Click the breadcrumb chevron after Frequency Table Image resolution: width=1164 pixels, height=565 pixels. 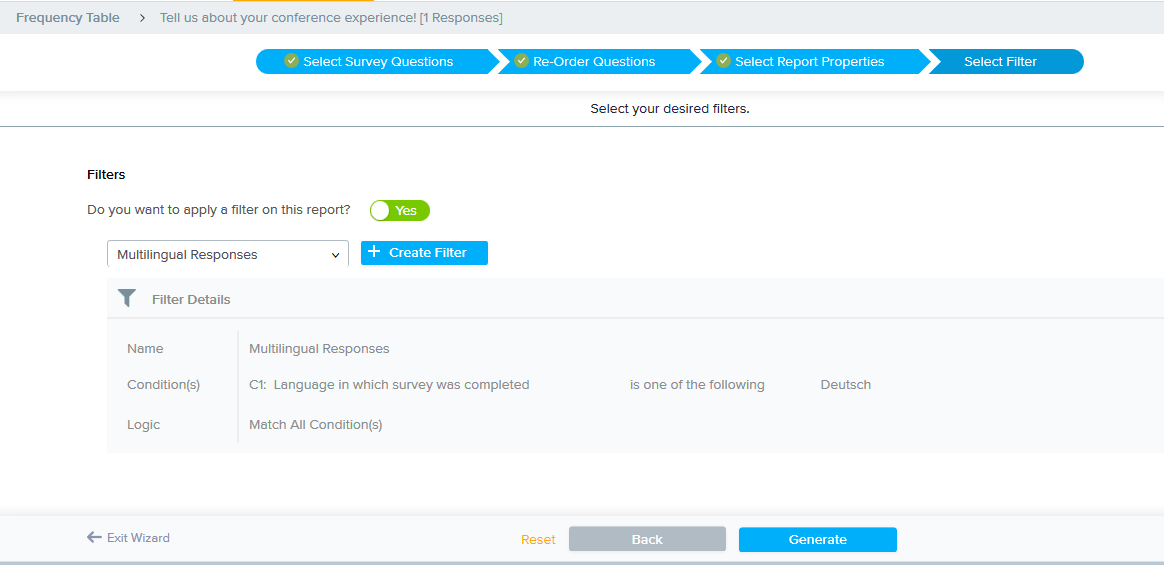click(141, 18)
